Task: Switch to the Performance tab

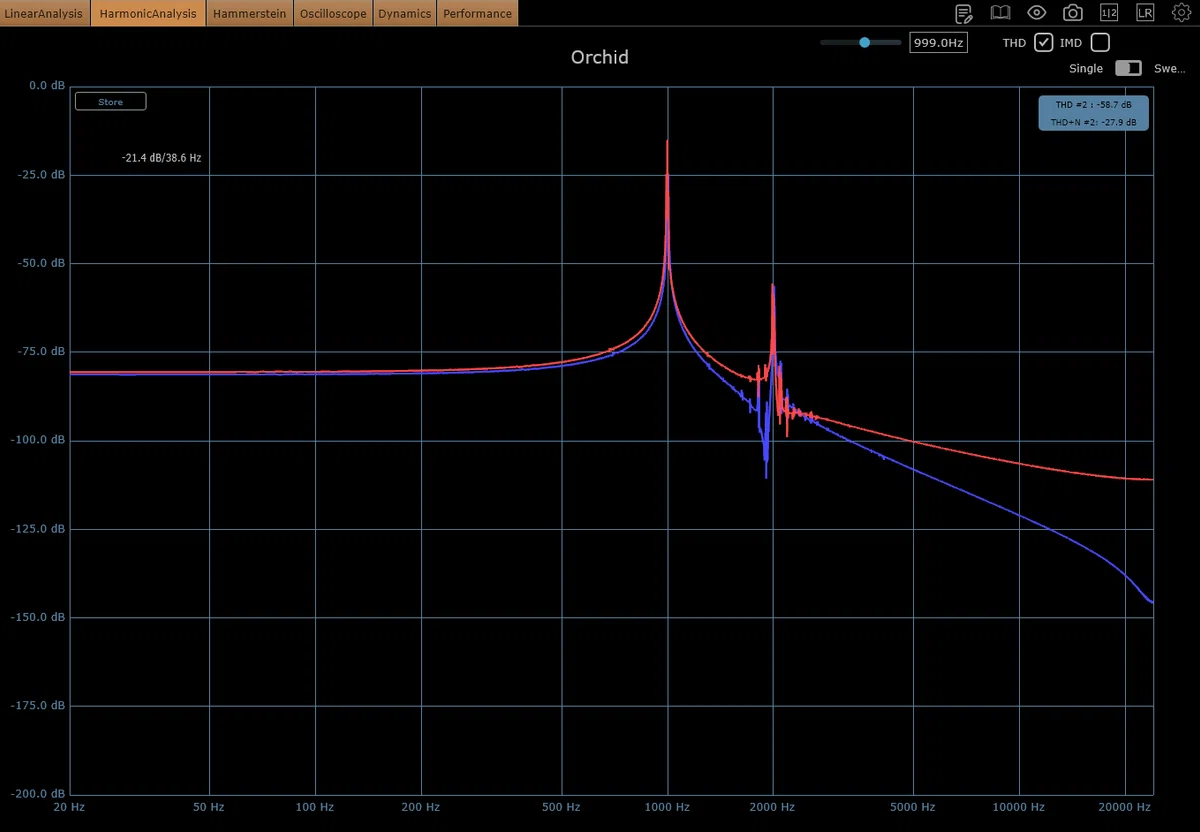Action: (477, 13)
